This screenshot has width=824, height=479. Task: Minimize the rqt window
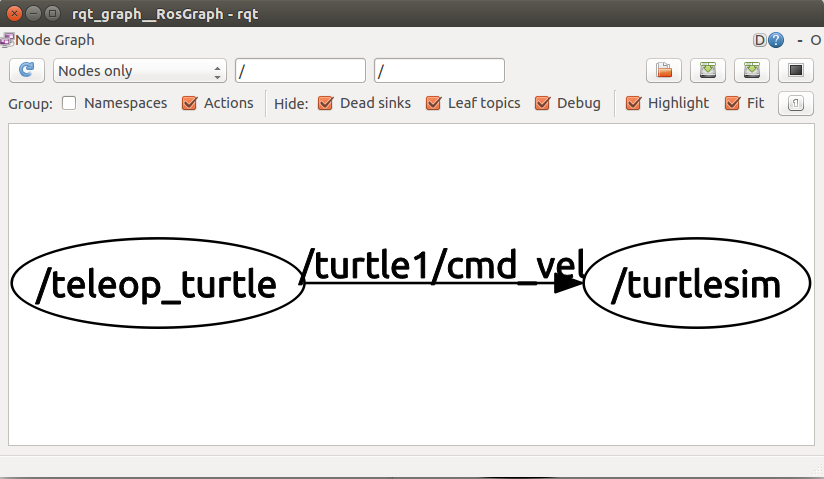coord(33,13)
